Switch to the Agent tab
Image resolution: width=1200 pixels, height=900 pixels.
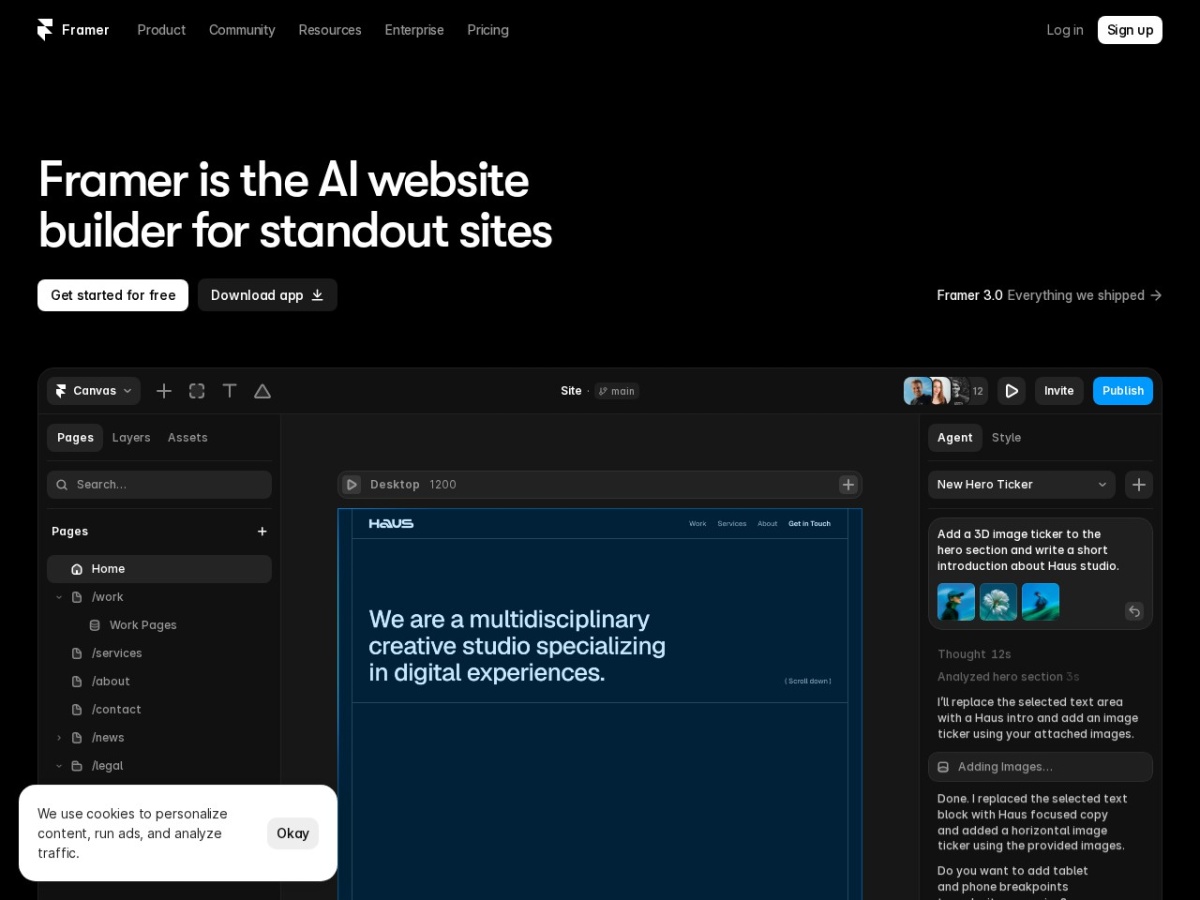coord(955,438)
